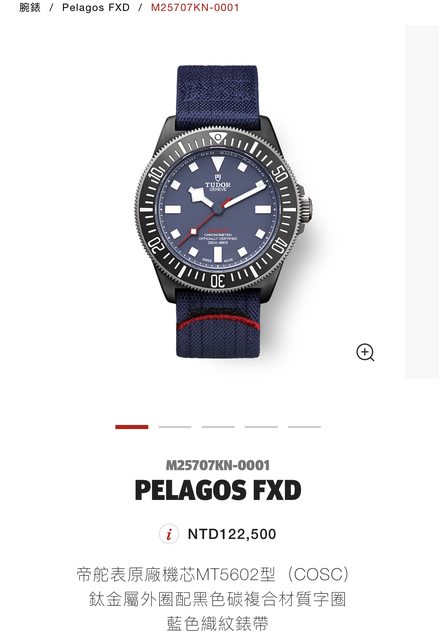Select the second carousel indicator
The width and height of the screenshot is (439, 640).
(175, 427)
